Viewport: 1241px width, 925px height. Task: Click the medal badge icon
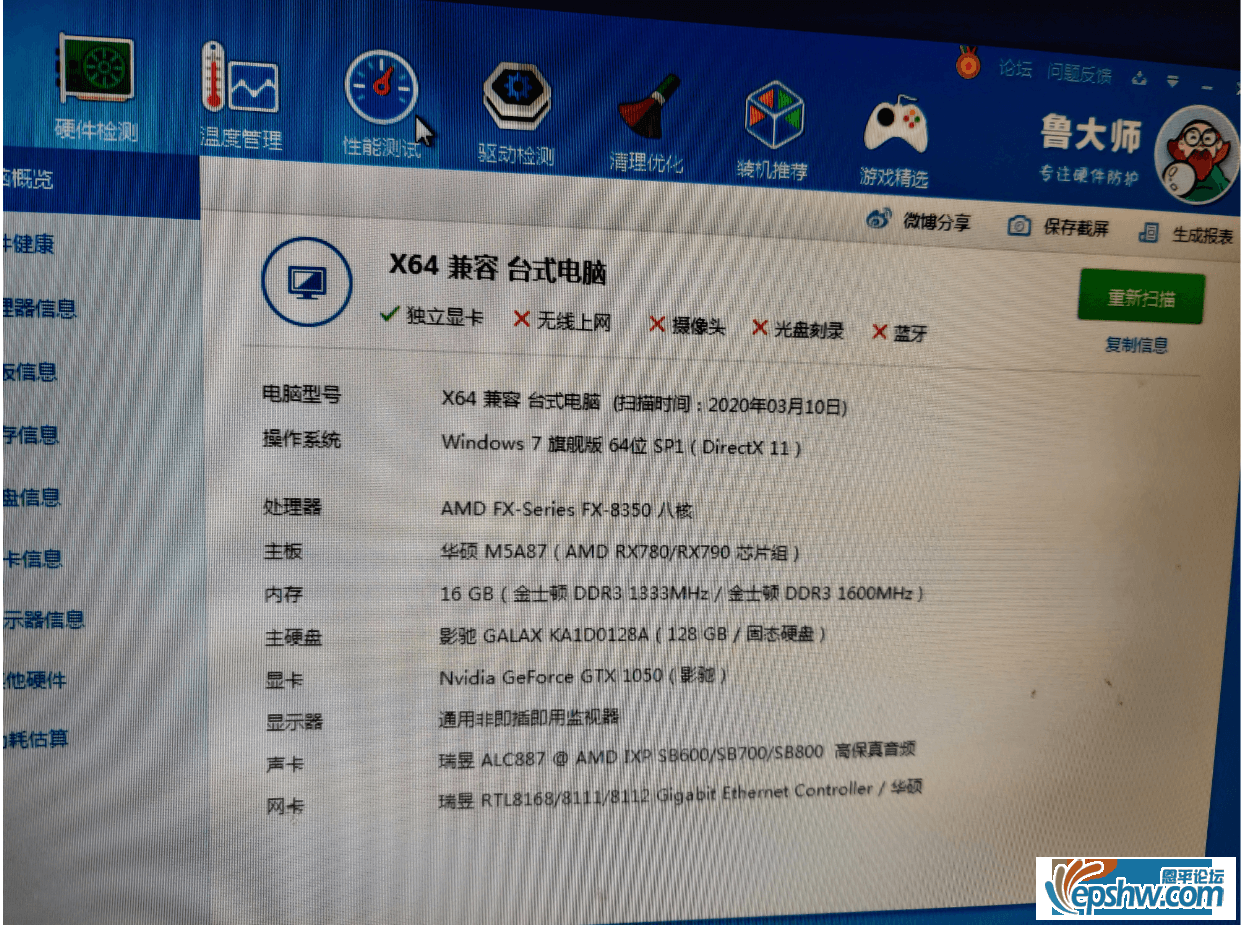[967, 63]
